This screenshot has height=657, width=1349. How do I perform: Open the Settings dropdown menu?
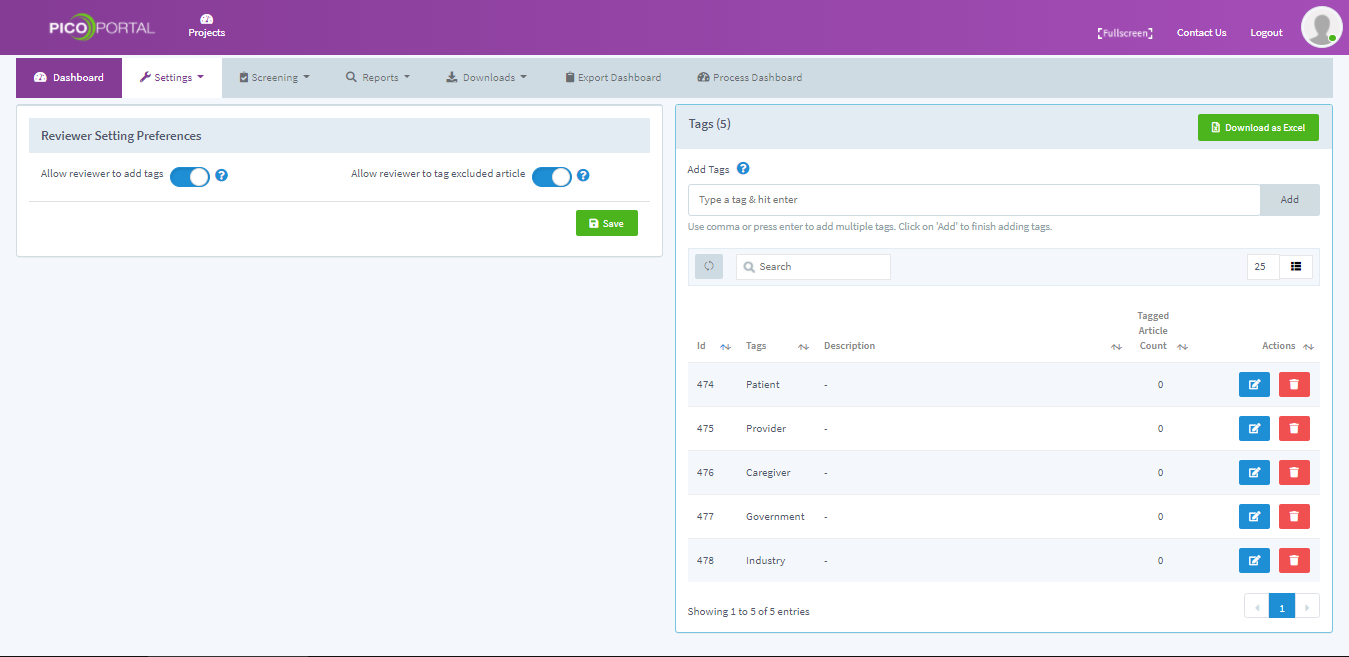[x=172, y=77]
